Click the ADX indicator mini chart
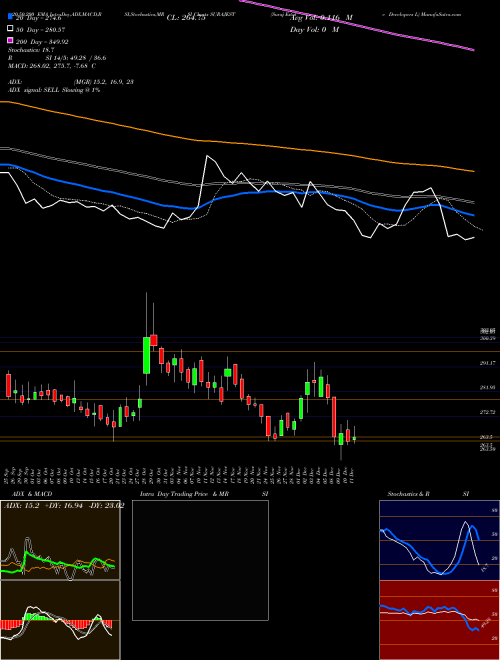The height and width of the screenshot is (660, 500). pyautogui.click(x=60, y=540)
